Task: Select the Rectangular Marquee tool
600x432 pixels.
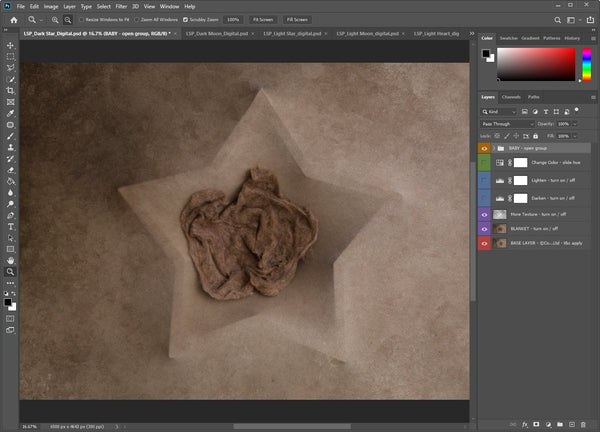Action: tap(10, 57)
